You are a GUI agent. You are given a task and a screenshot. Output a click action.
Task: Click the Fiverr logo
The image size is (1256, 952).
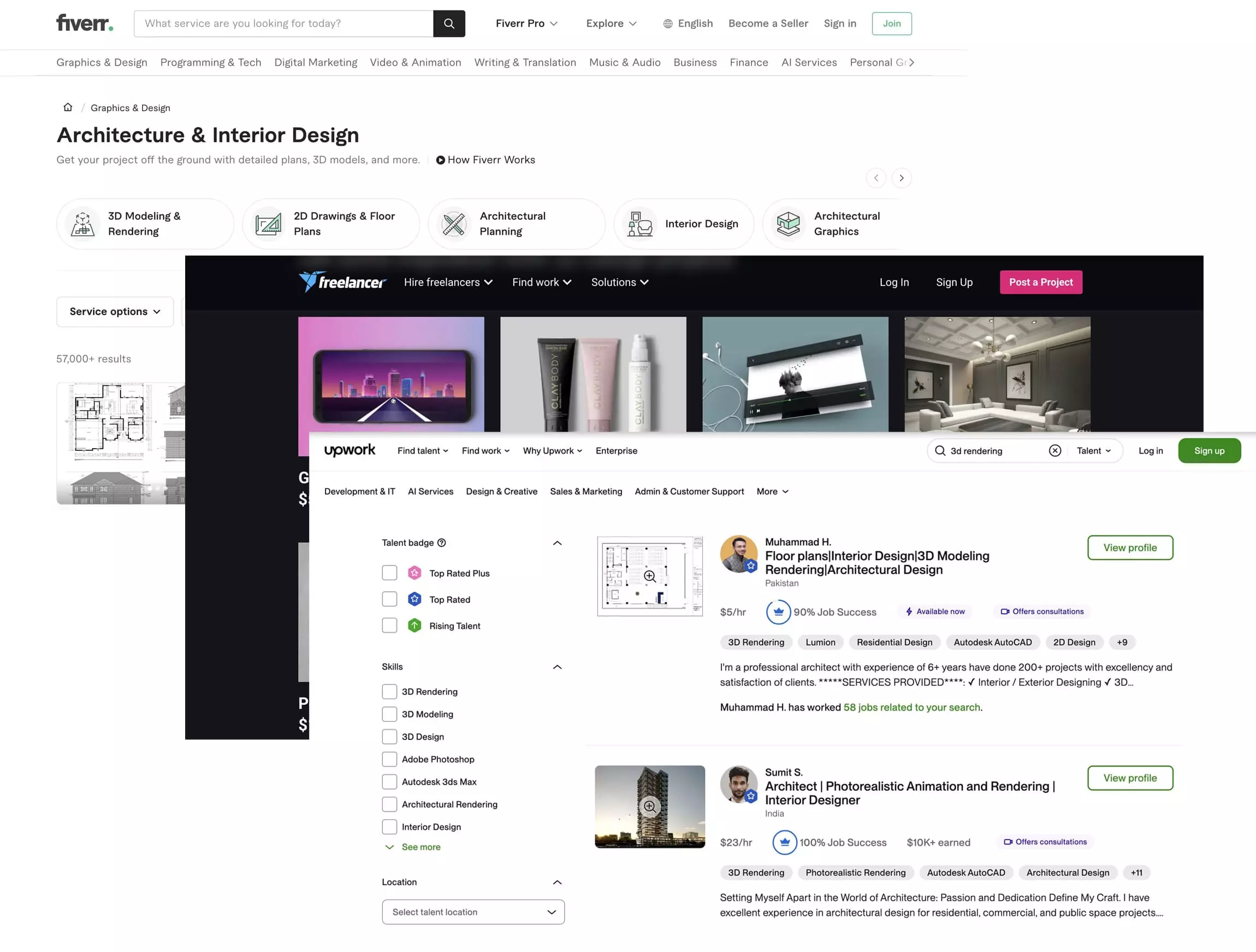[85, 23]
